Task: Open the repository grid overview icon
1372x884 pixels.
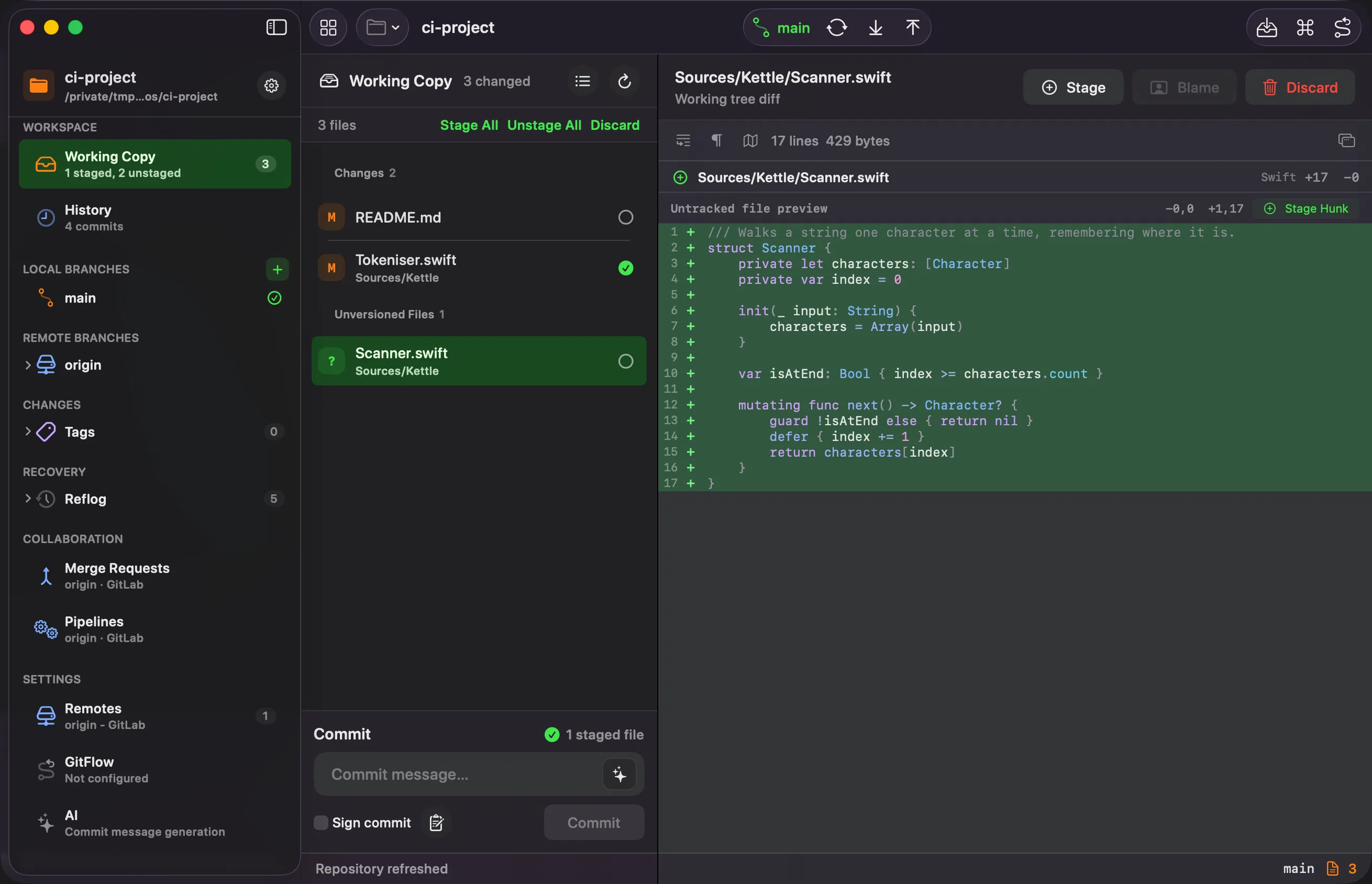Action: pos(328,28)
